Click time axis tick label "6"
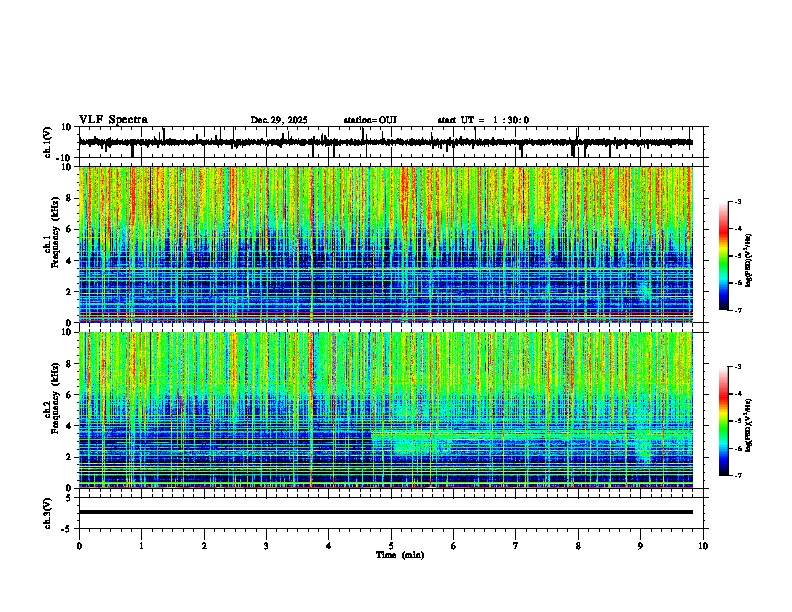Screen dimensions: 792x612 [x=454, y=546]
